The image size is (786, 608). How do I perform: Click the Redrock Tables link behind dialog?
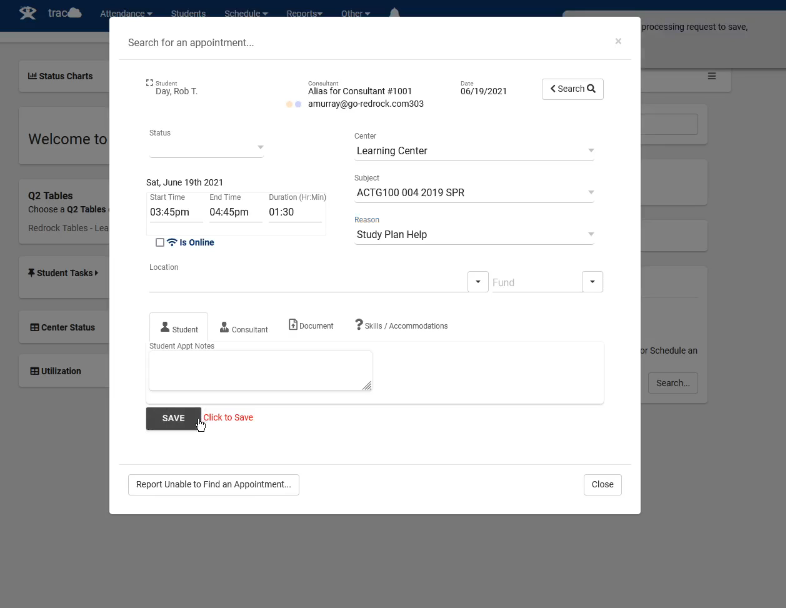point(68,228)
